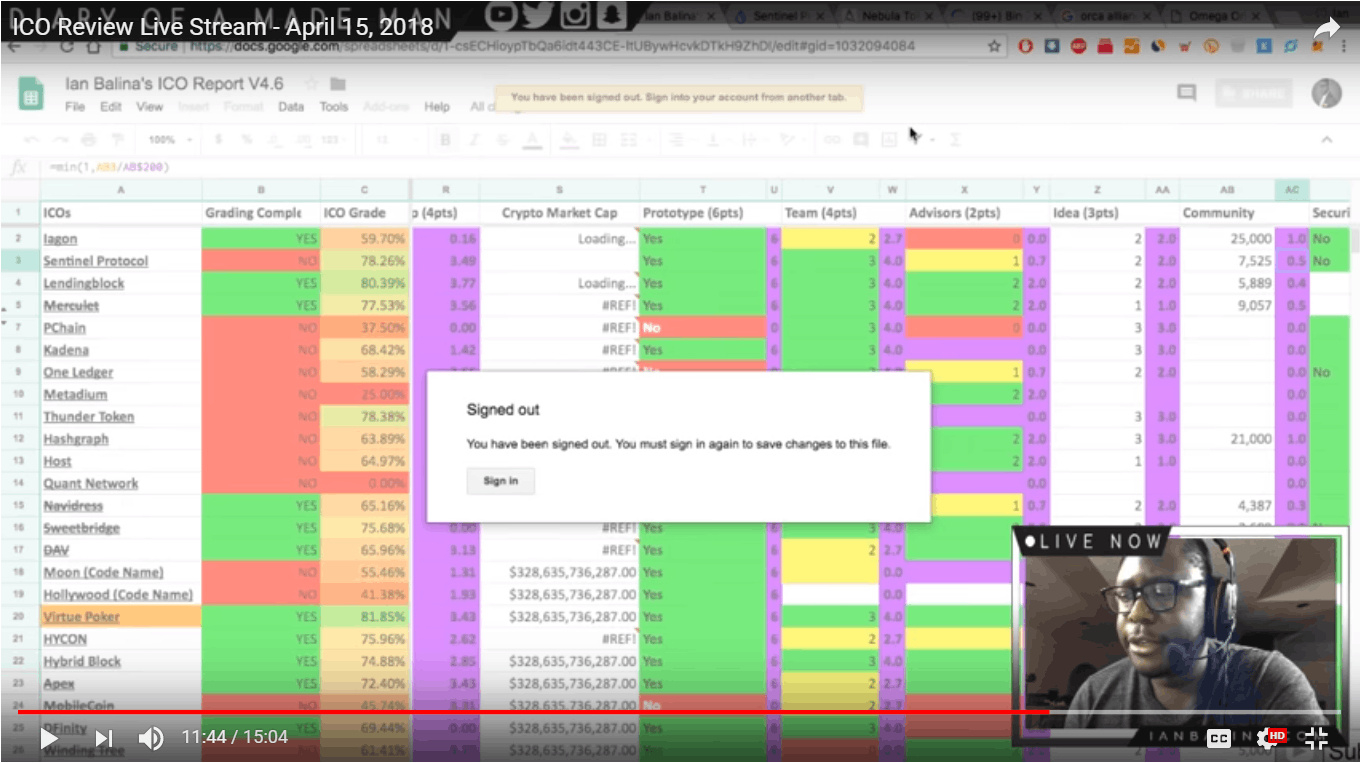Click the Redo icon in Sheets toolbar
1361x763 pixels.
coord(59,140)
